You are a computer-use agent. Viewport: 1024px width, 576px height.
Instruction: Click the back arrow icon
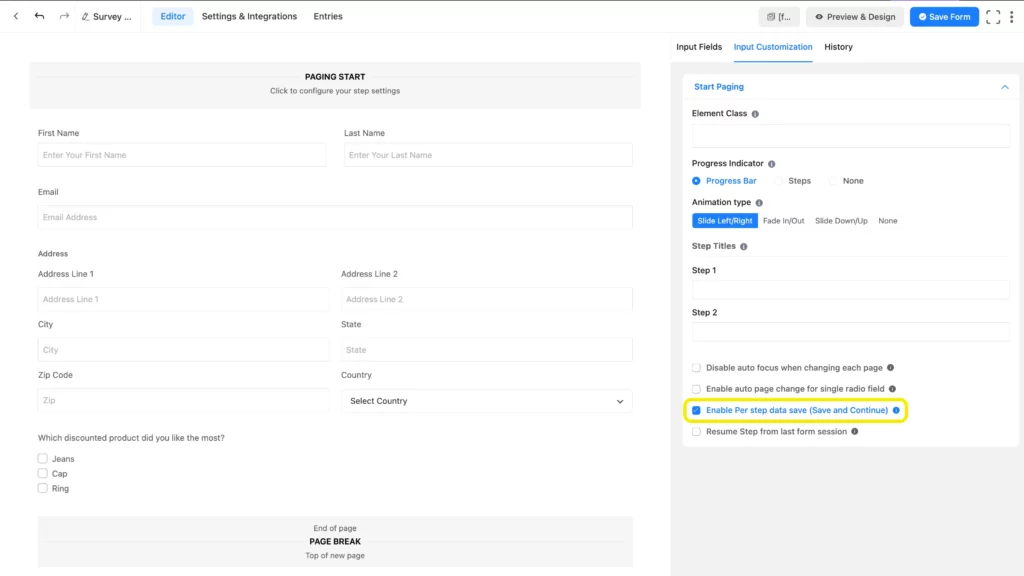16,16
